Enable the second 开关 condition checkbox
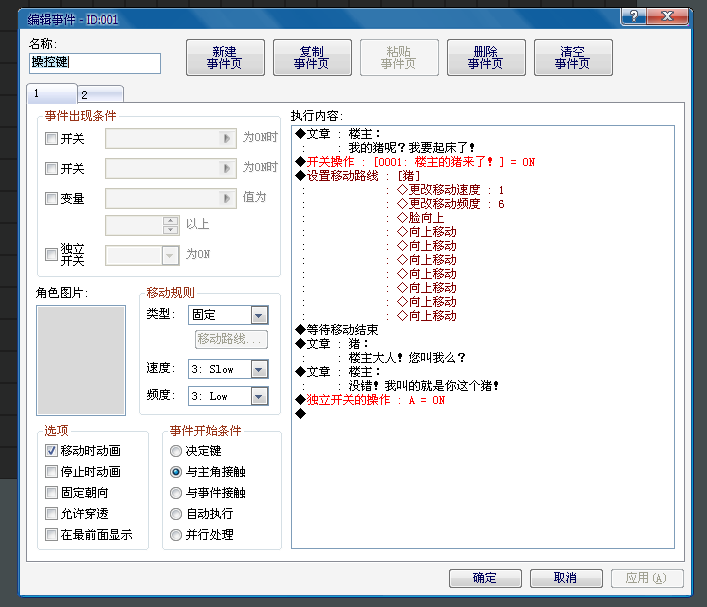This screenshot has height=607, width=707. point(51,168)
